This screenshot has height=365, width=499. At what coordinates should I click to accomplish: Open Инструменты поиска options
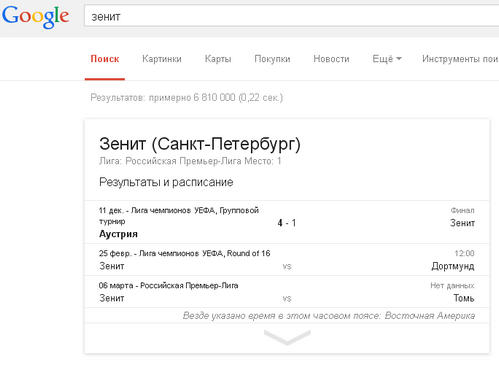pyautogui.click(x=460, y=59)
